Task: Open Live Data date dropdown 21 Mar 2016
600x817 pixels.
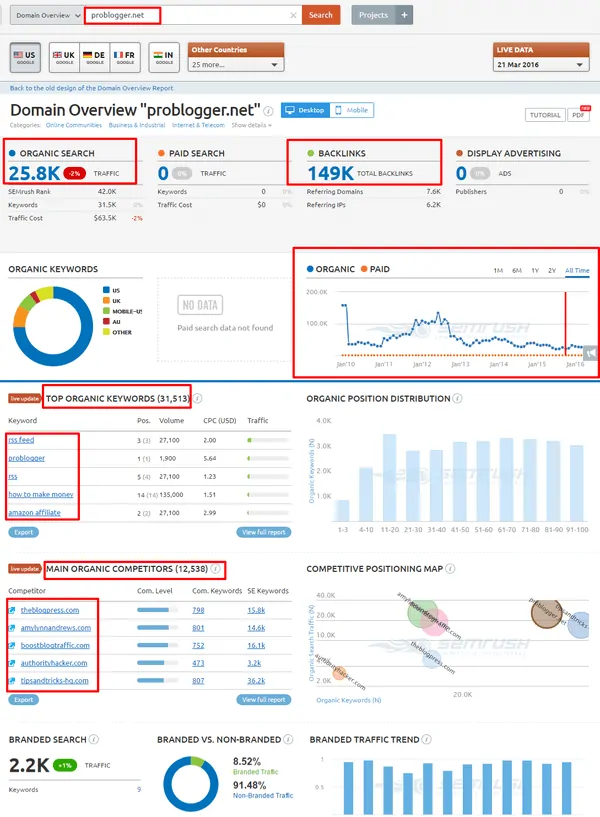Action: tap(541, 65)
